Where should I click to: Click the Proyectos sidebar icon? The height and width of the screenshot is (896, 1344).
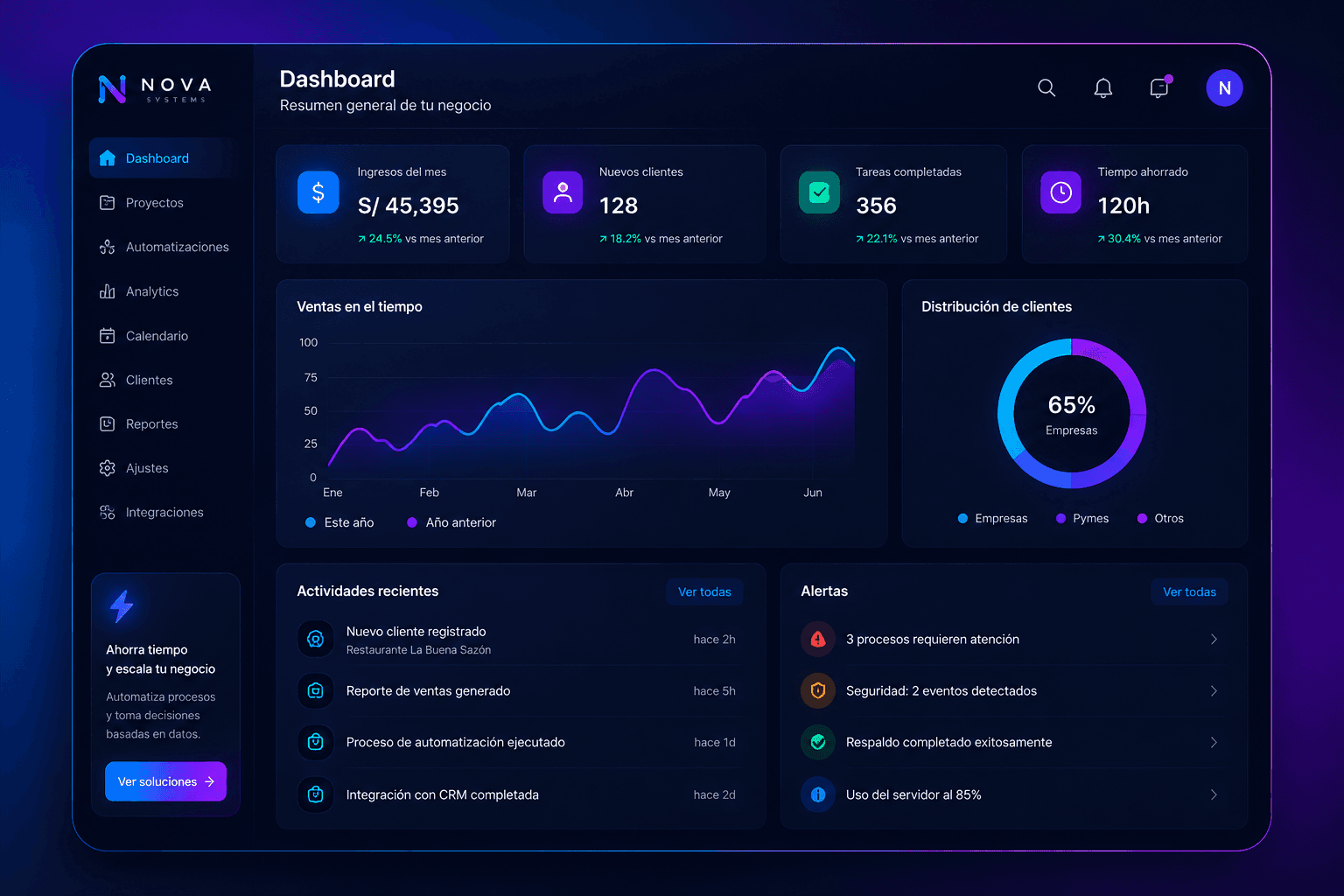pyautogui.click(x=108, y=203)
